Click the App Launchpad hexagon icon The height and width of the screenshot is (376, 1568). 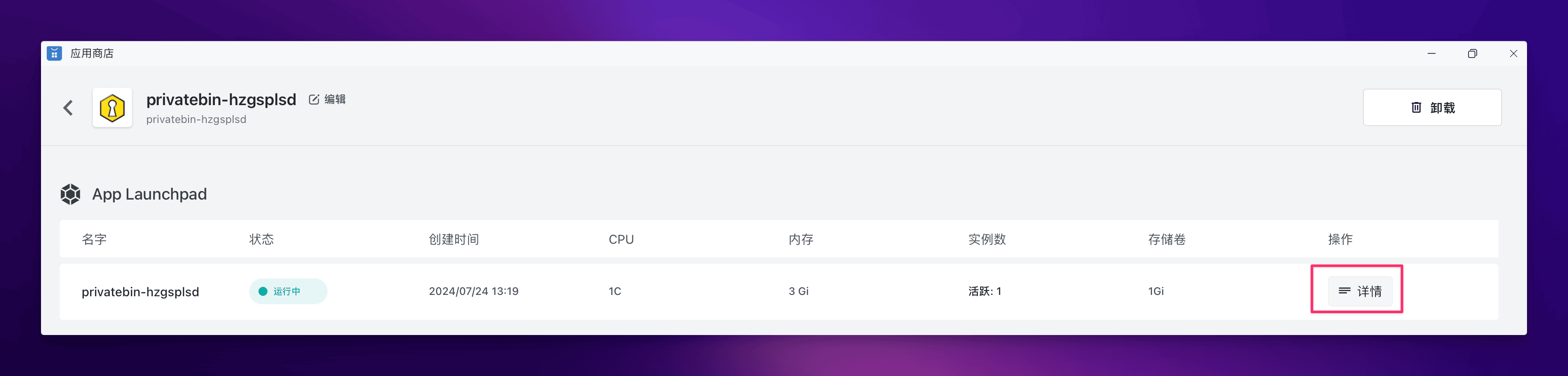pos(70,194)
